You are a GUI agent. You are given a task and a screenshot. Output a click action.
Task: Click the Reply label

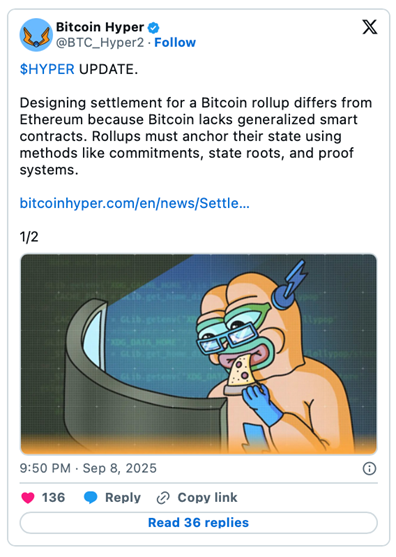pos(123,498)
